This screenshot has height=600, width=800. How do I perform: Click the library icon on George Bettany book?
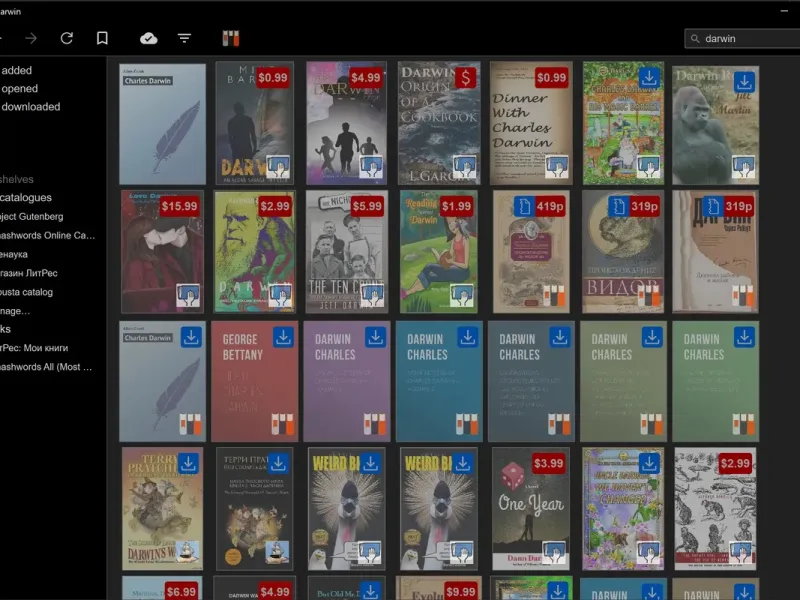[x=282, y=424]
